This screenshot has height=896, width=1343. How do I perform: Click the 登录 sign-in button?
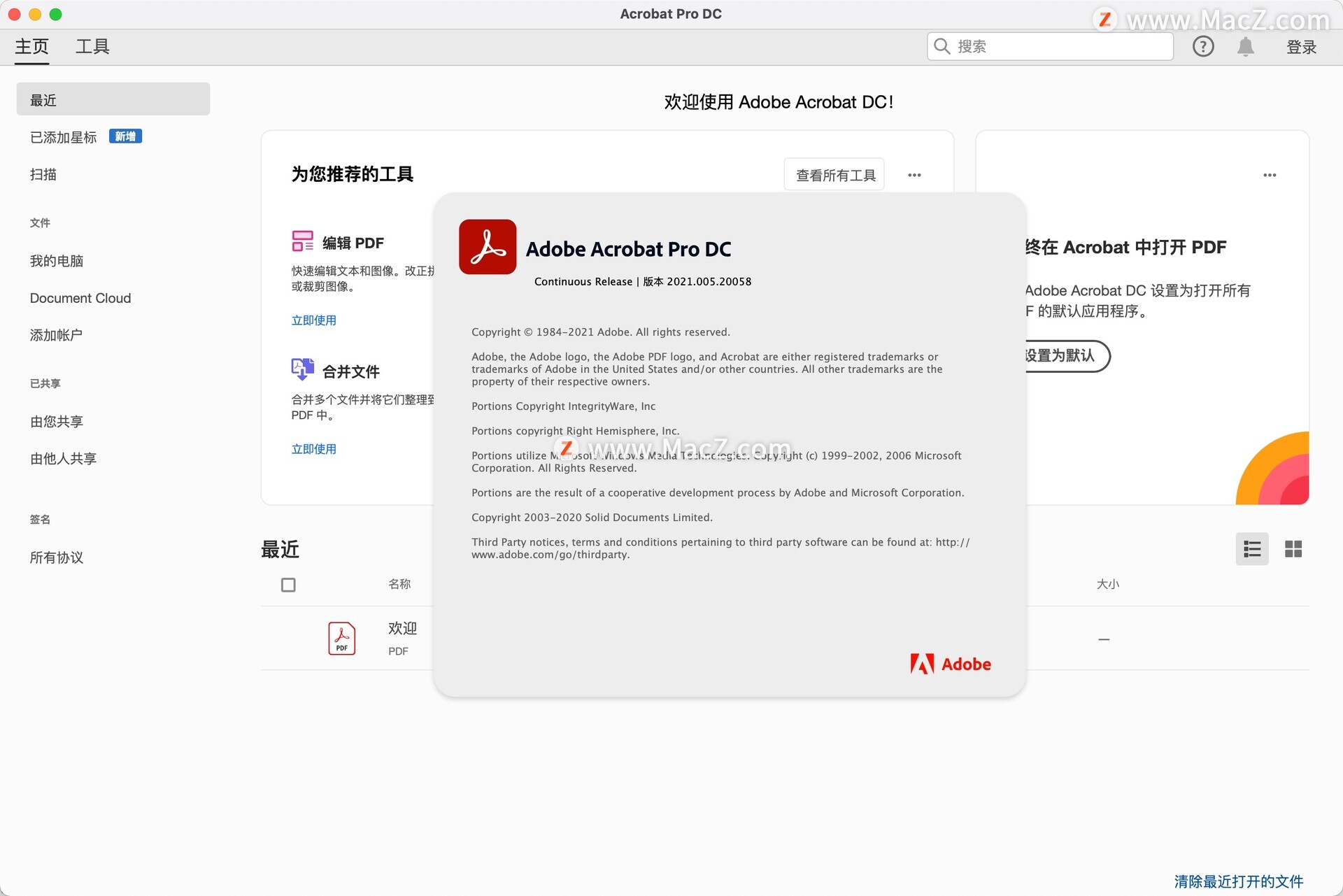point(1301,47)
